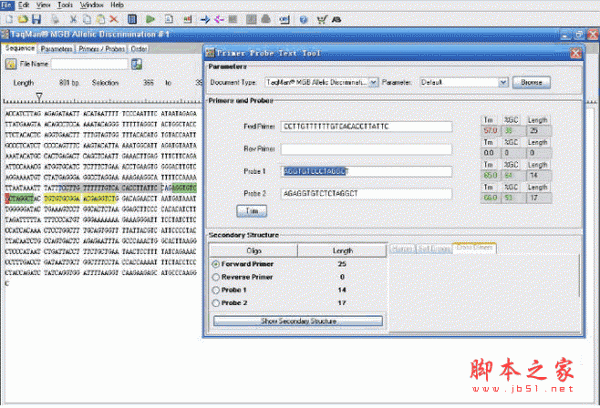Viewport: 600px width, 408px height.
Task: Click the Show Secondary Structure button
Action: pos(298,321)
